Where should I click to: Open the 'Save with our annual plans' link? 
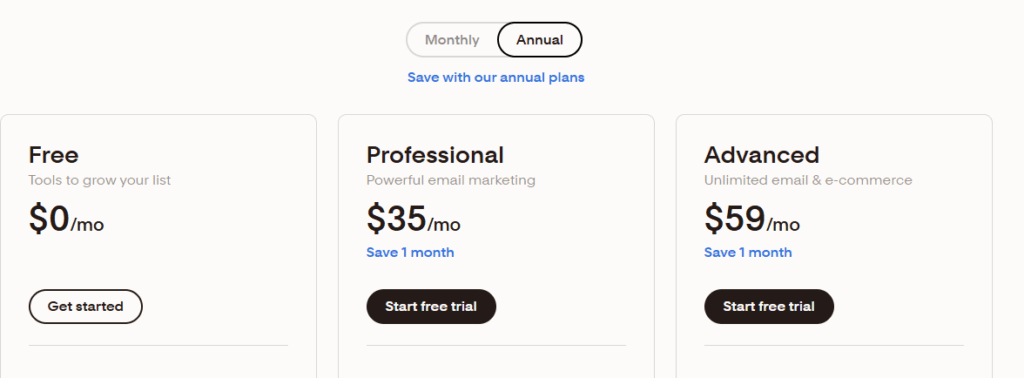tap(496, 78)
